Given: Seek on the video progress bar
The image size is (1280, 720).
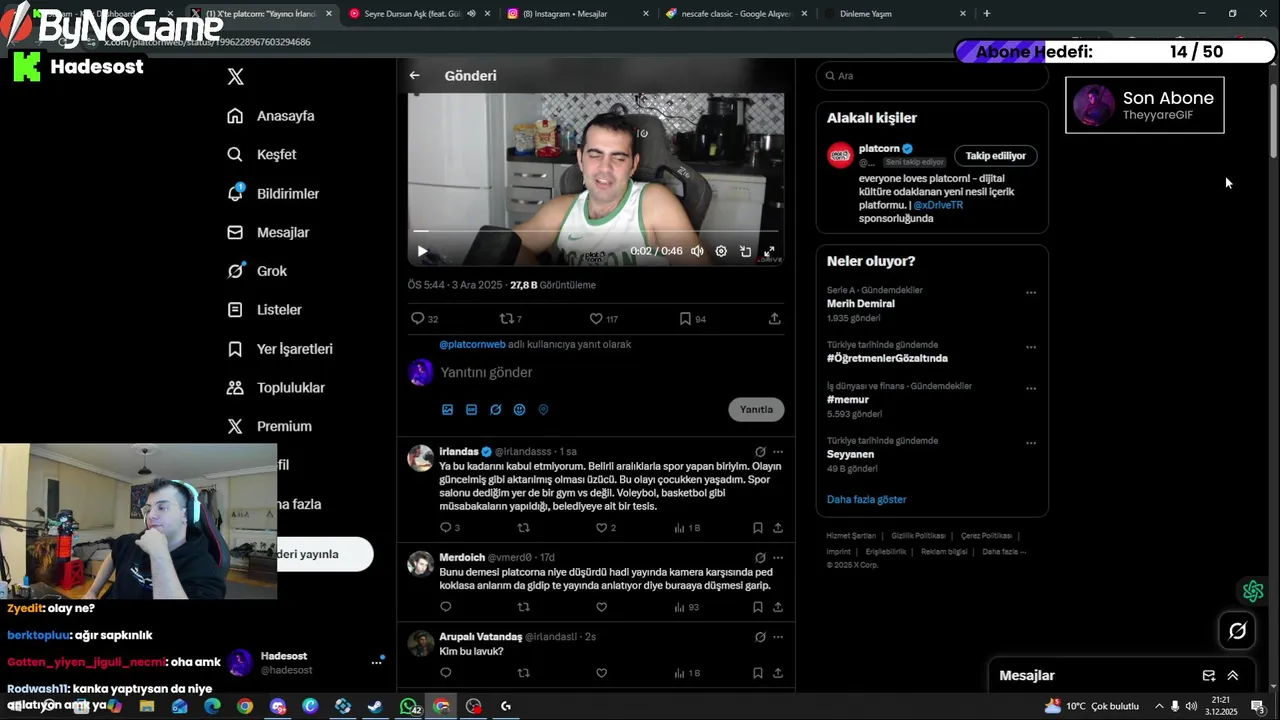Looking at the screenshot, I should pyautogui.click(x=596, y=231).
